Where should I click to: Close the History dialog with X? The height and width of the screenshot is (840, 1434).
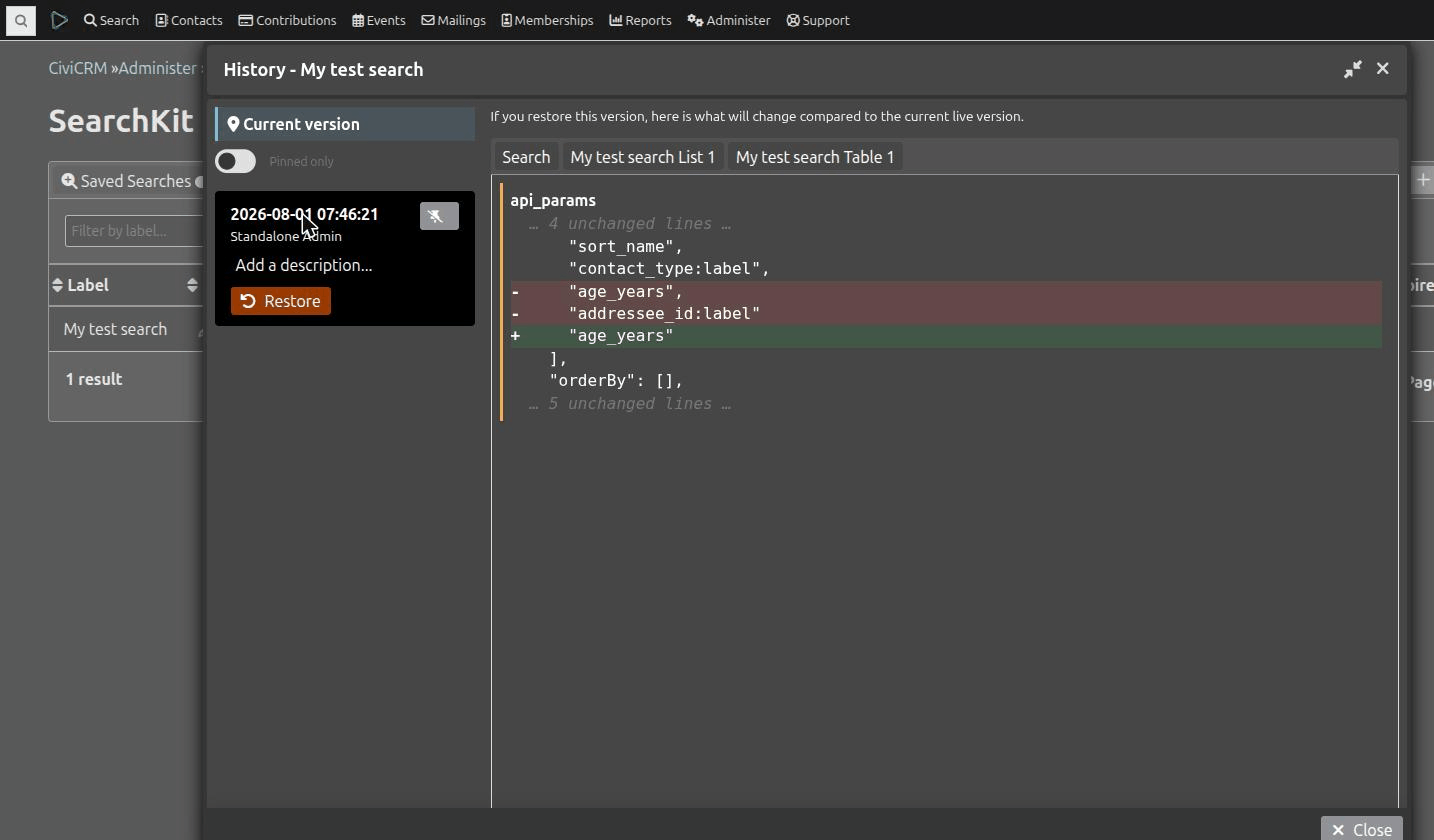click(x=1383, y=68)
